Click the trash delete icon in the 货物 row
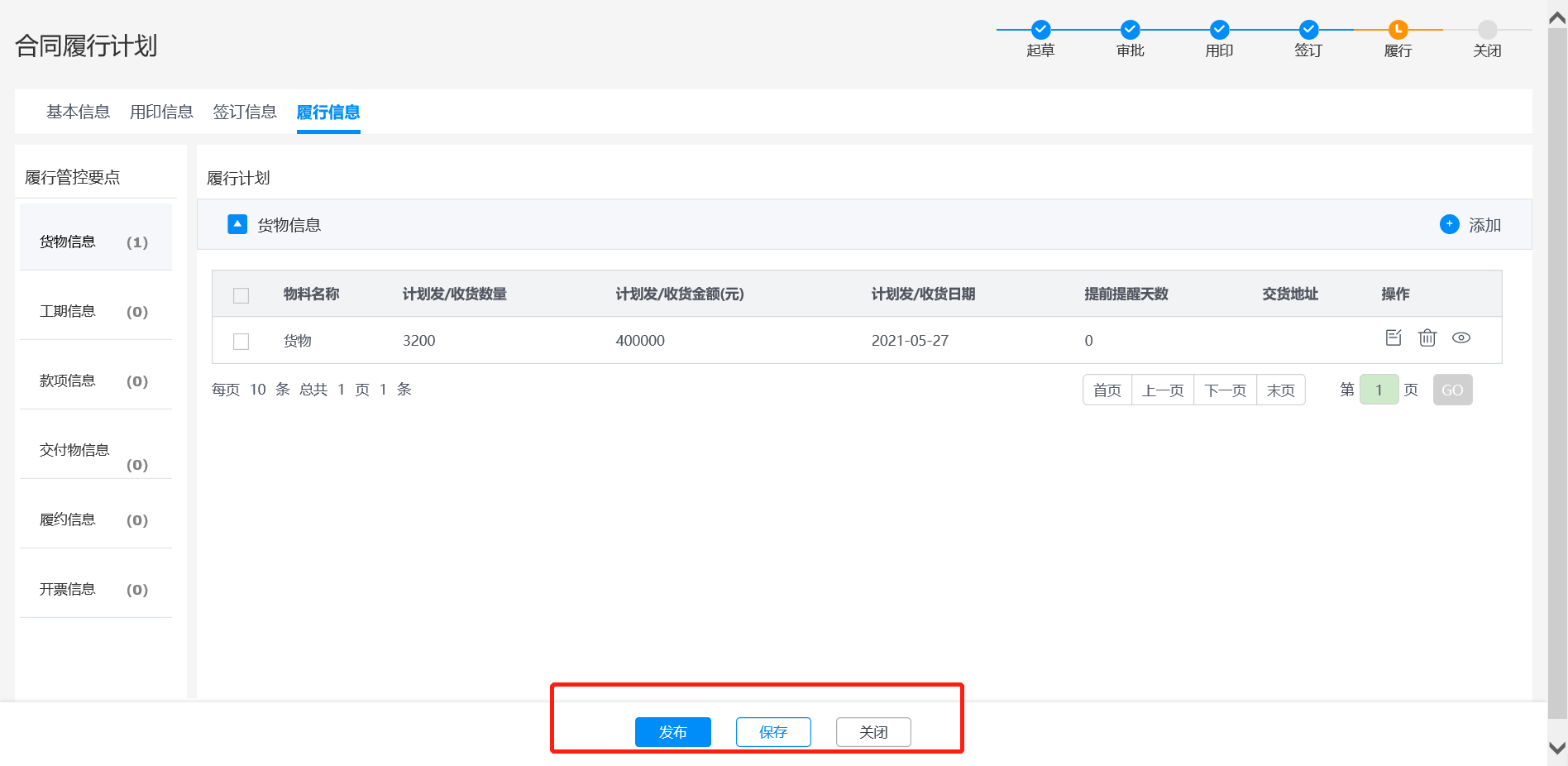 (1427, 338)
